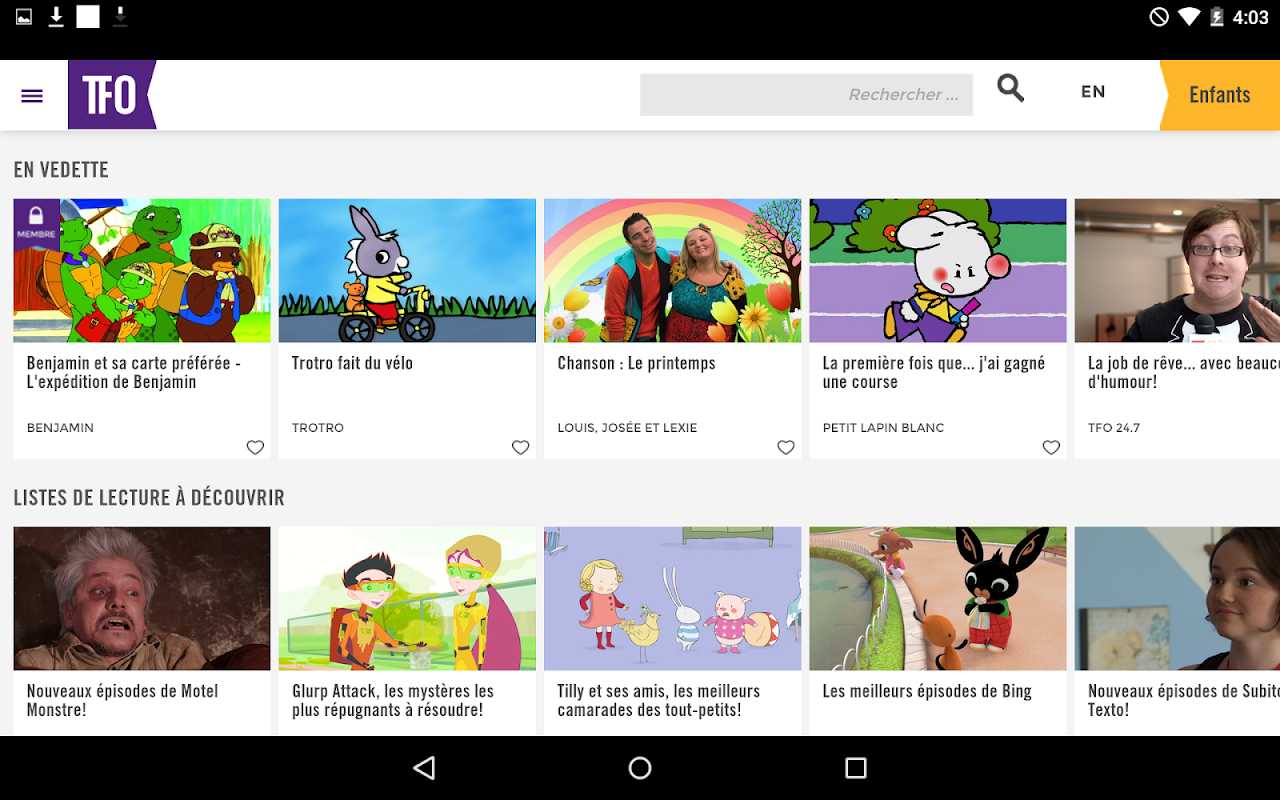The image size is (1280, 800).
Task: Open the PETIT LAPIN BLANC series link
Action: [883, 428]
